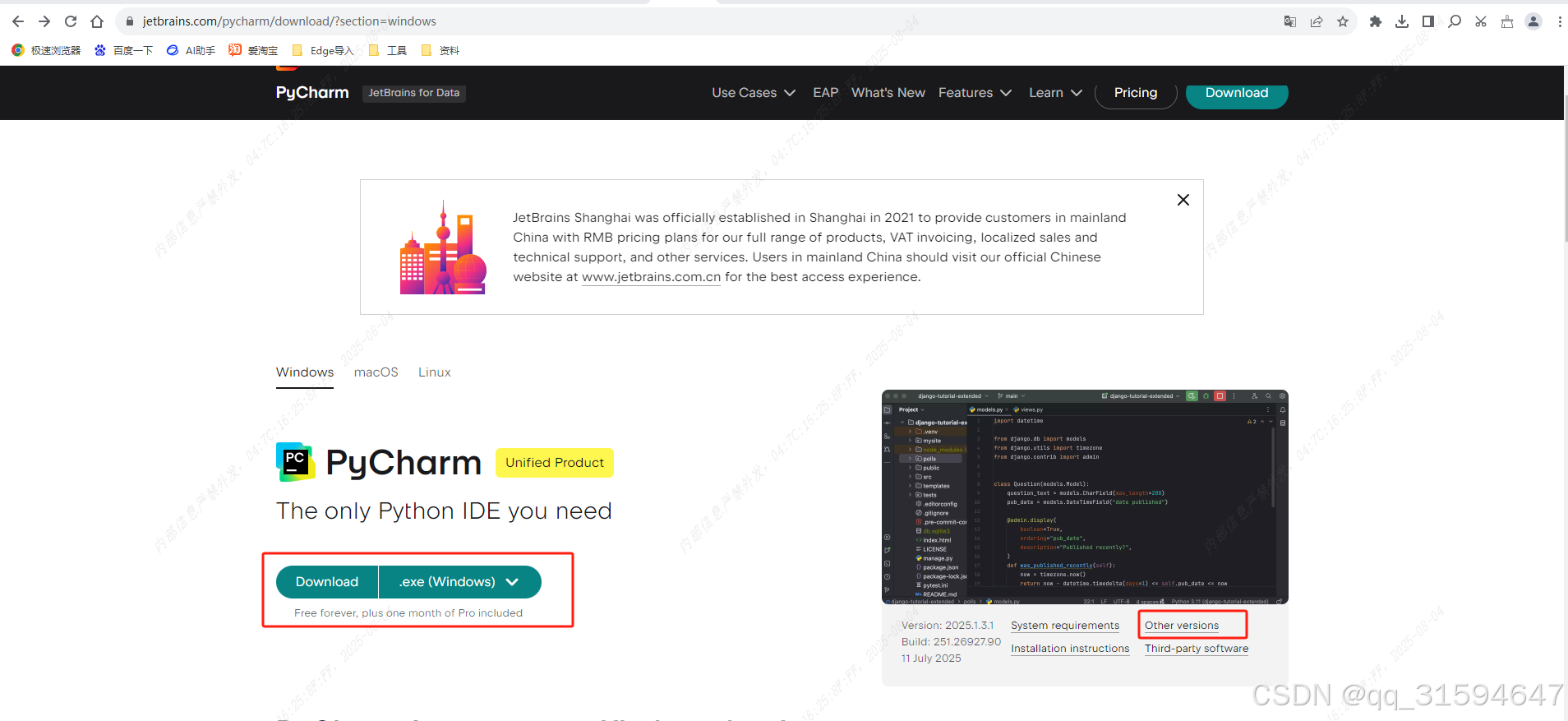Go forward to the next page
Viewport: 1568px width, 721px height.
pos(44,21)
